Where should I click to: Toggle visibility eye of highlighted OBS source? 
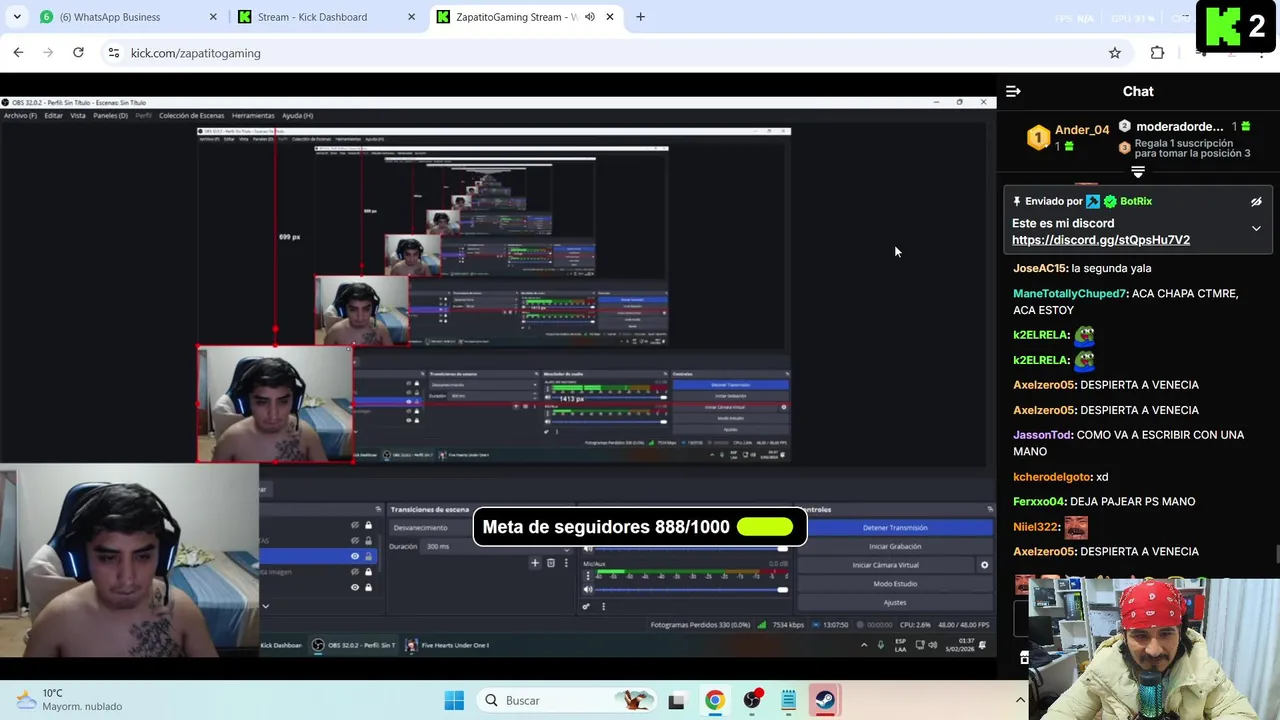355,556
